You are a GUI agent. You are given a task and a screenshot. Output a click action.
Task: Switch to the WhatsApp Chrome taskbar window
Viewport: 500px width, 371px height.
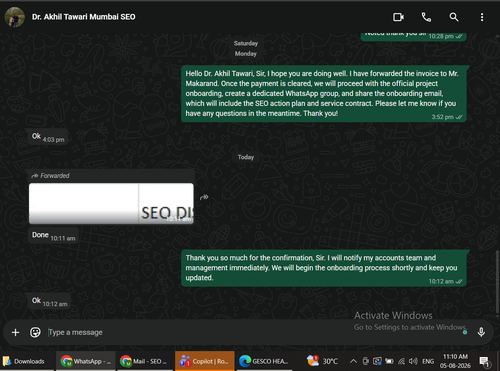point(86,361)
